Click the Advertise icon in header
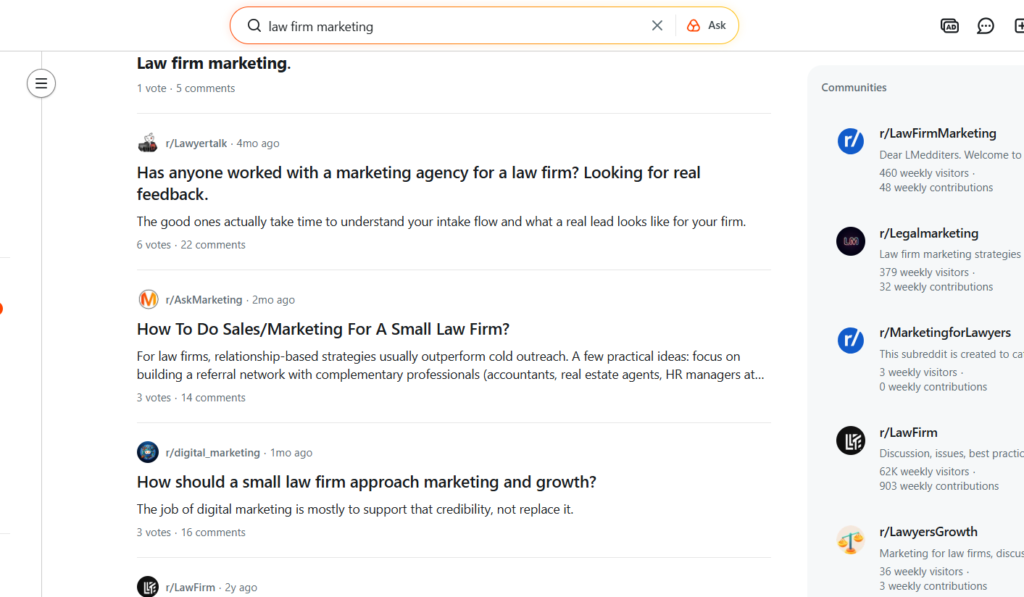The width and height of the screenshot is (1024, 597). [950, 26]
